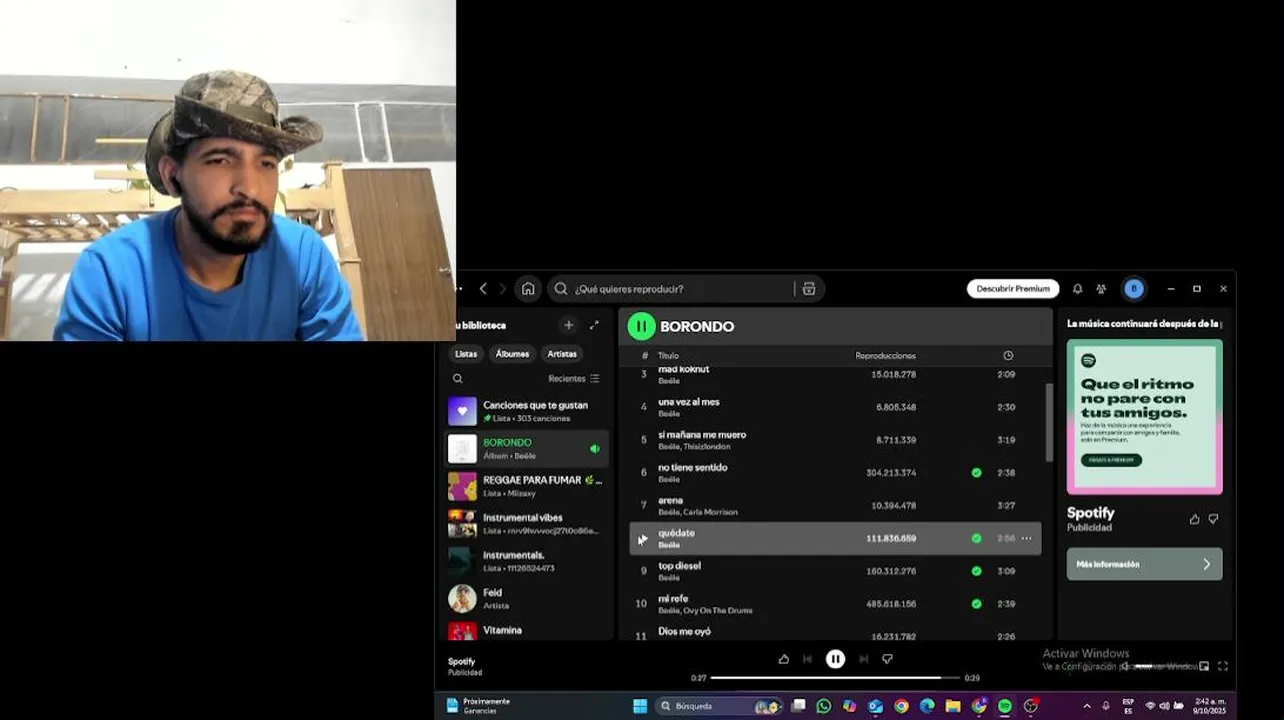Open WhatsApp from taskbar
This screenshot has height=720, width=1284.
[x=823, y=706]
